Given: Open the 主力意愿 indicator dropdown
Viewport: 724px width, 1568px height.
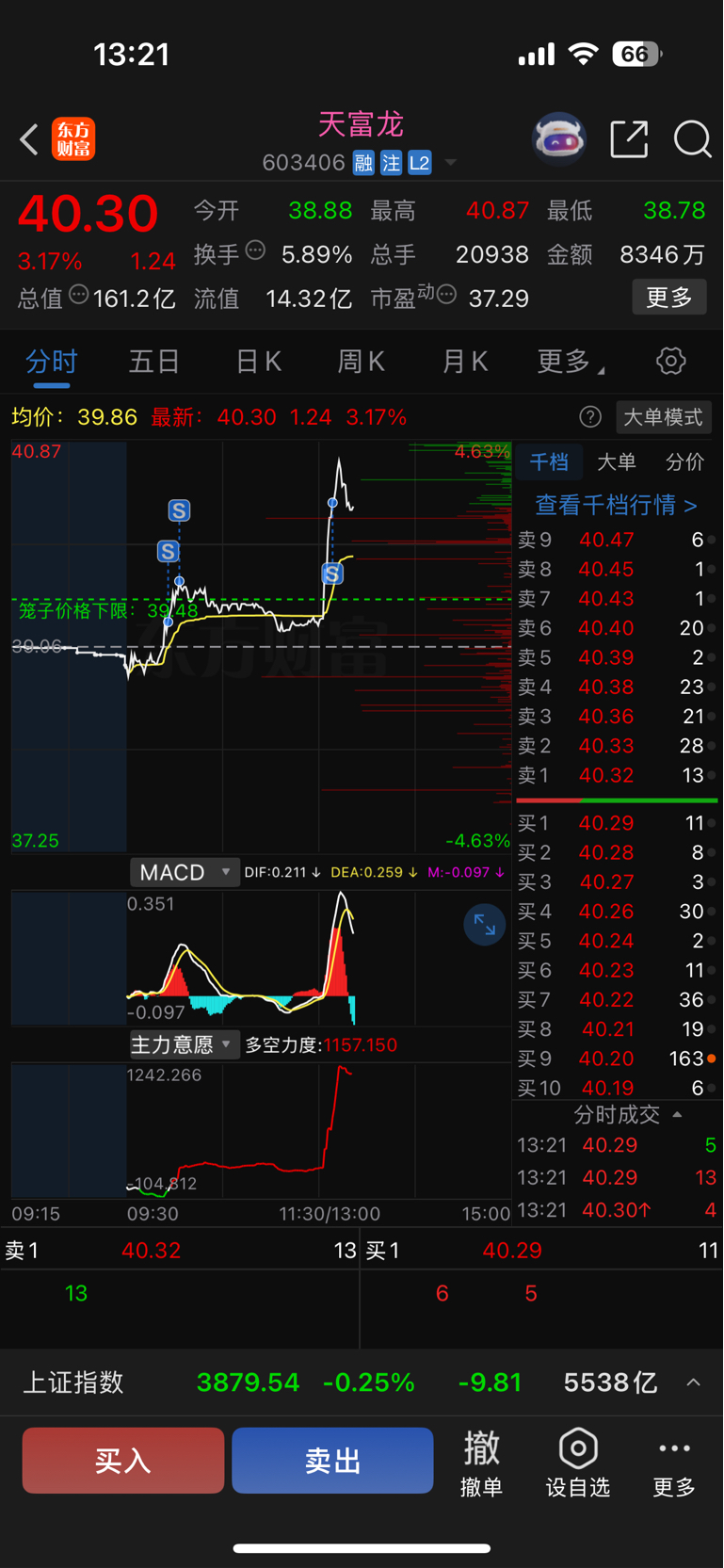Looking at the screenshot, I should coord(185,1044).
